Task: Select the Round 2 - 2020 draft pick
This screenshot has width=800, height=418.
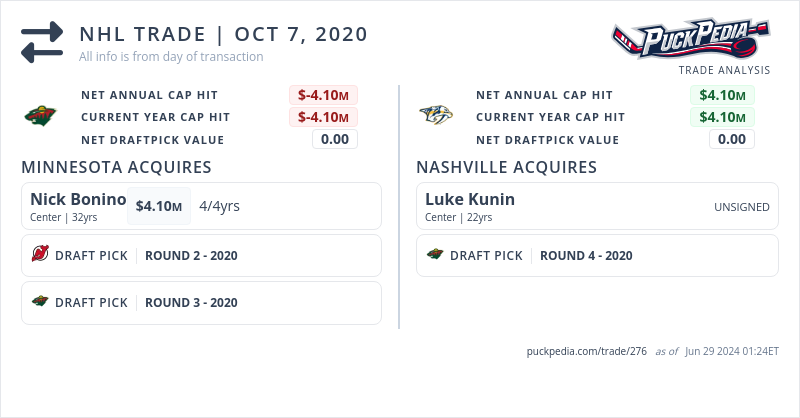Action: point(191,255)
